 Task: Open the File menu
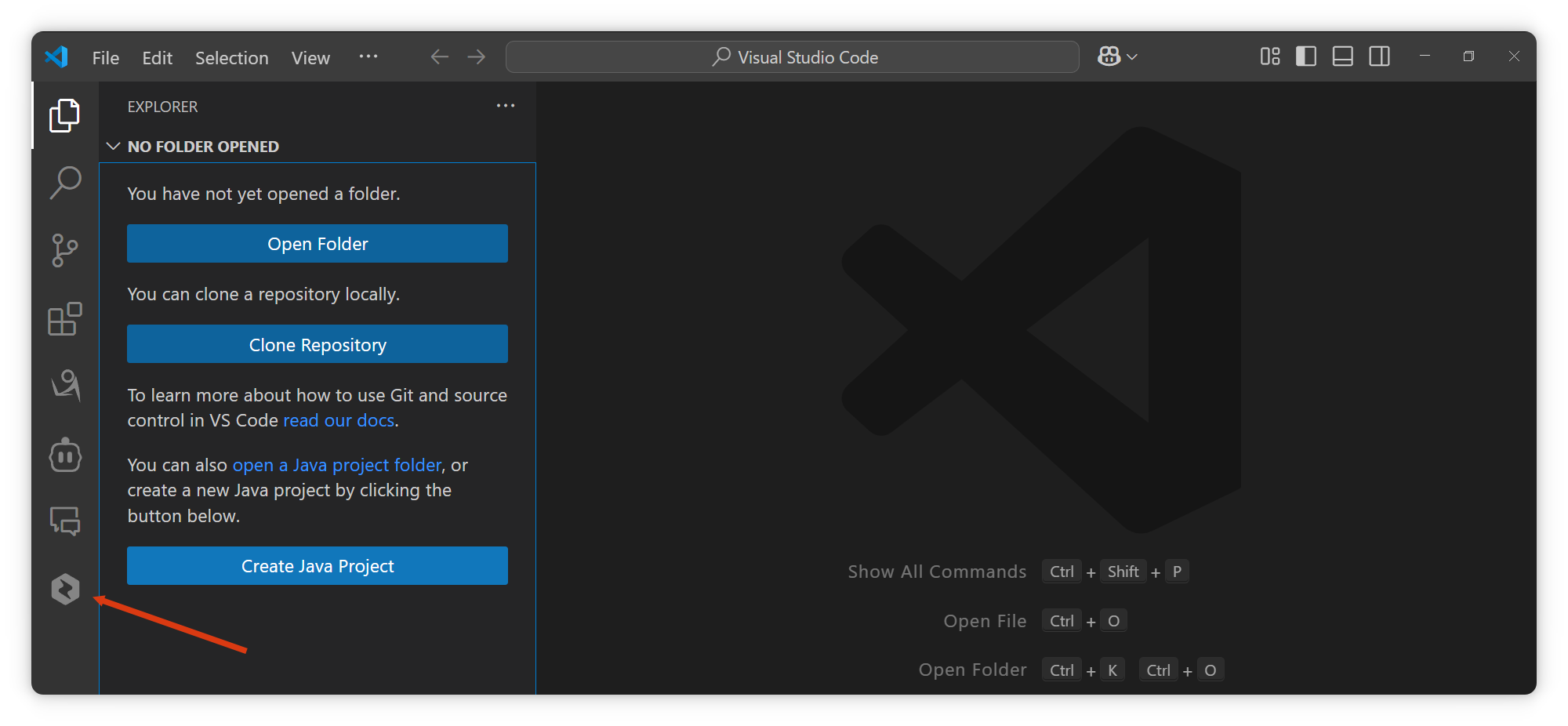[x=105, y=57]
